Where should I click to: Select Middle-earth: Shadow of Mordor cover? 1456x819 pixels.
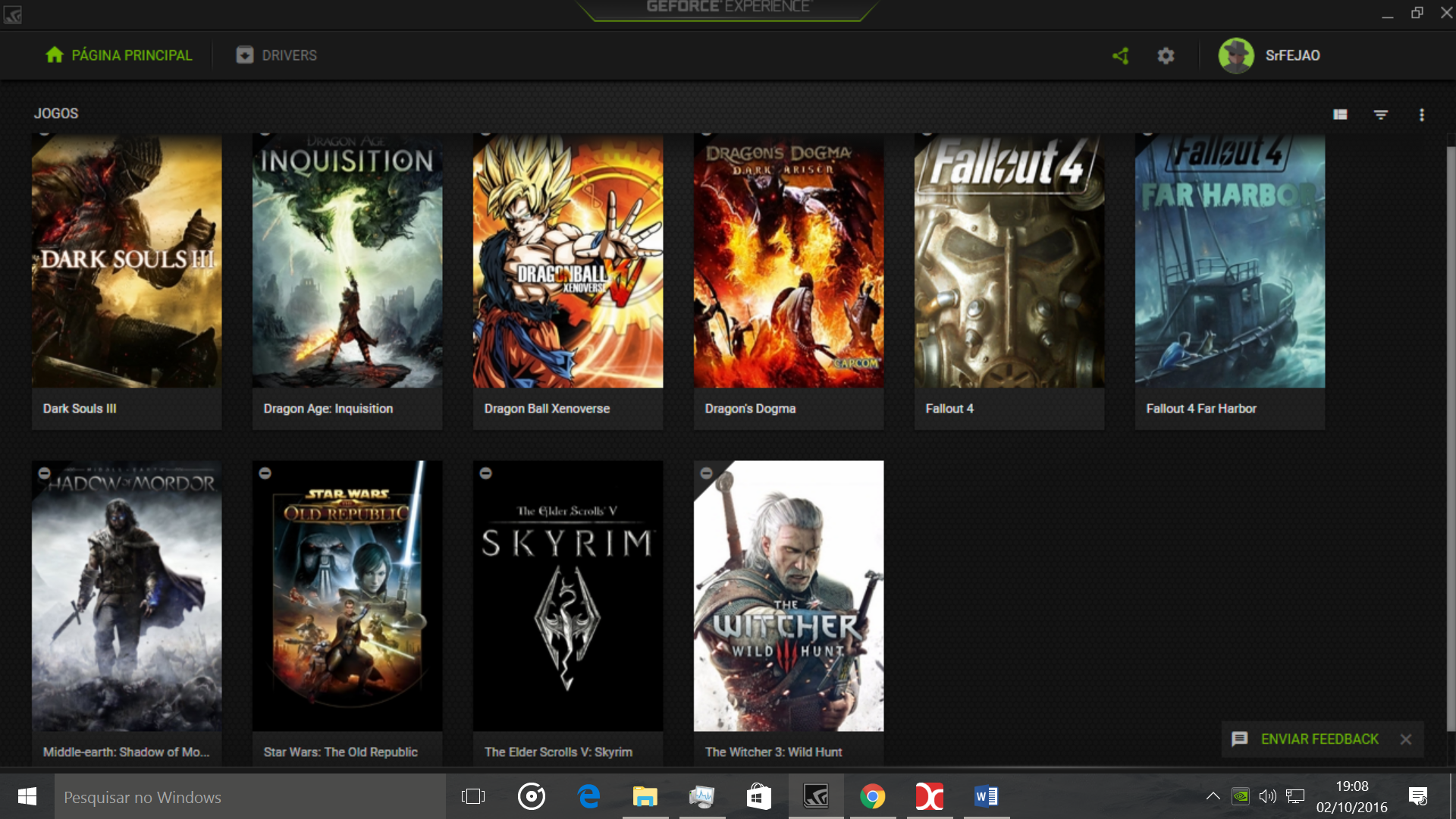click(x=127, y=596)
